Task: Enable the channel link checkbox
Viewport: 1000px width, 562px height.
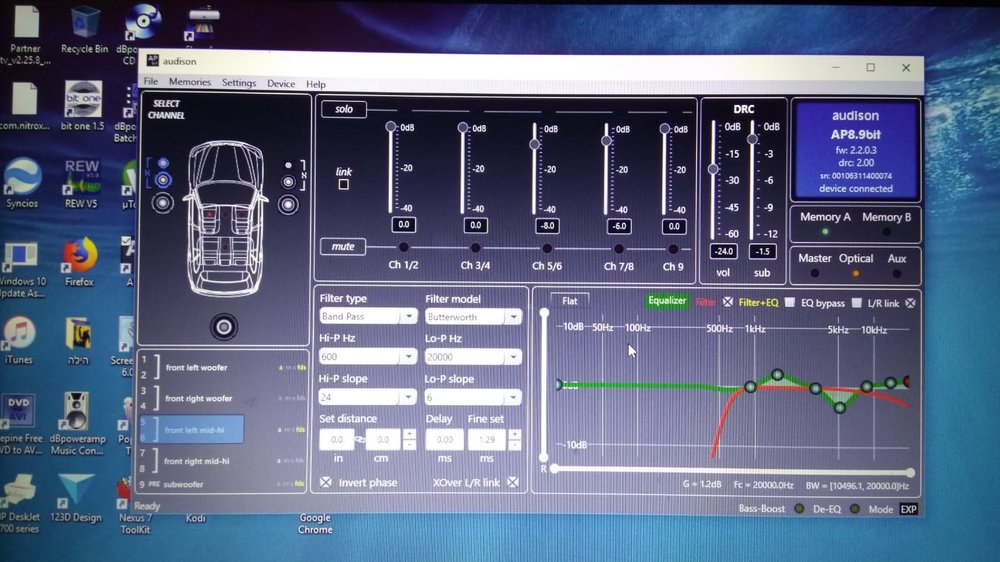Action: (x=344, y=185)
